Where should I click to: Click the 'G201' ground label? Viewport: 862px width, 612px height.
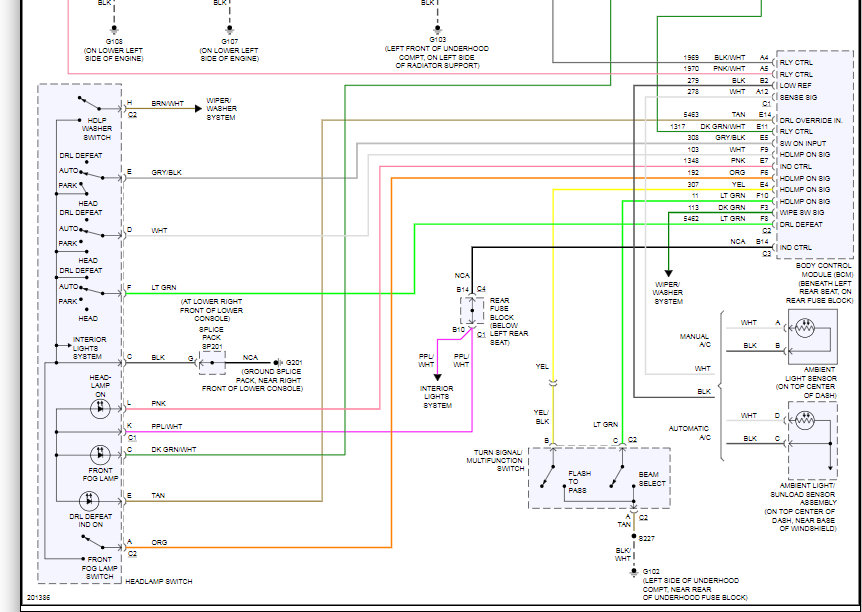click(294, 363)
